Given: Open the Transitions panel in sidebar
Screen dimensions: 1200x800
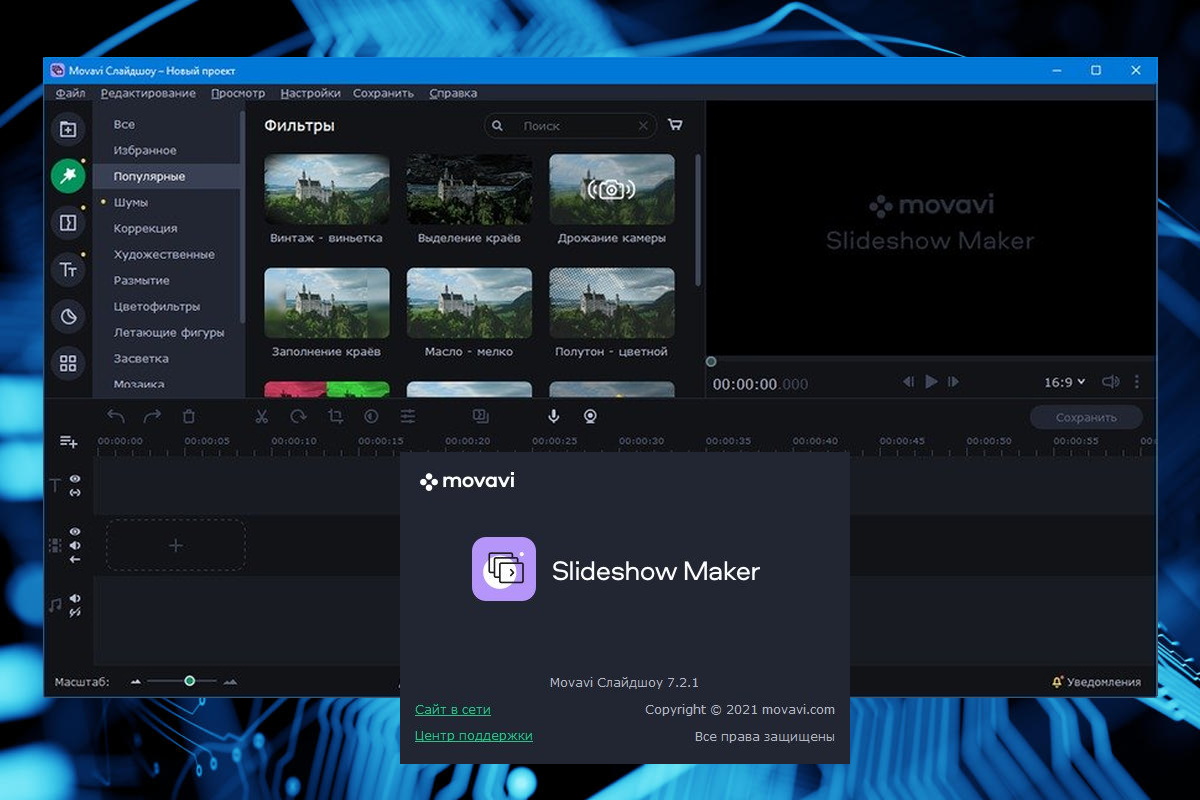Looking at the screenshot, I should pyautogui.click(x=68, y=222).
